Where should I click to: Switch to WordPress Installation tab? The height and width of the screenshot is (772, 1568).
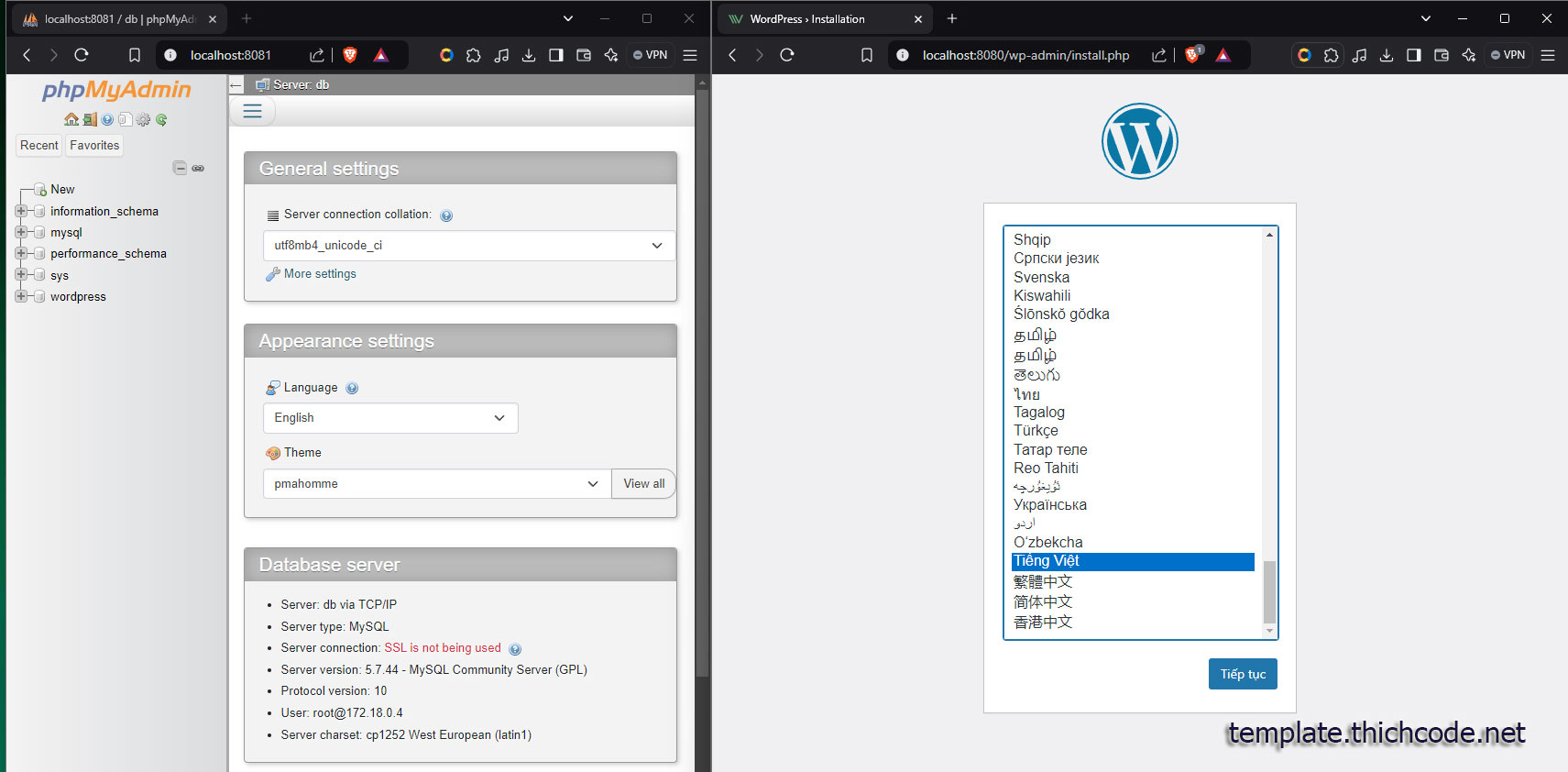[825, 18]
